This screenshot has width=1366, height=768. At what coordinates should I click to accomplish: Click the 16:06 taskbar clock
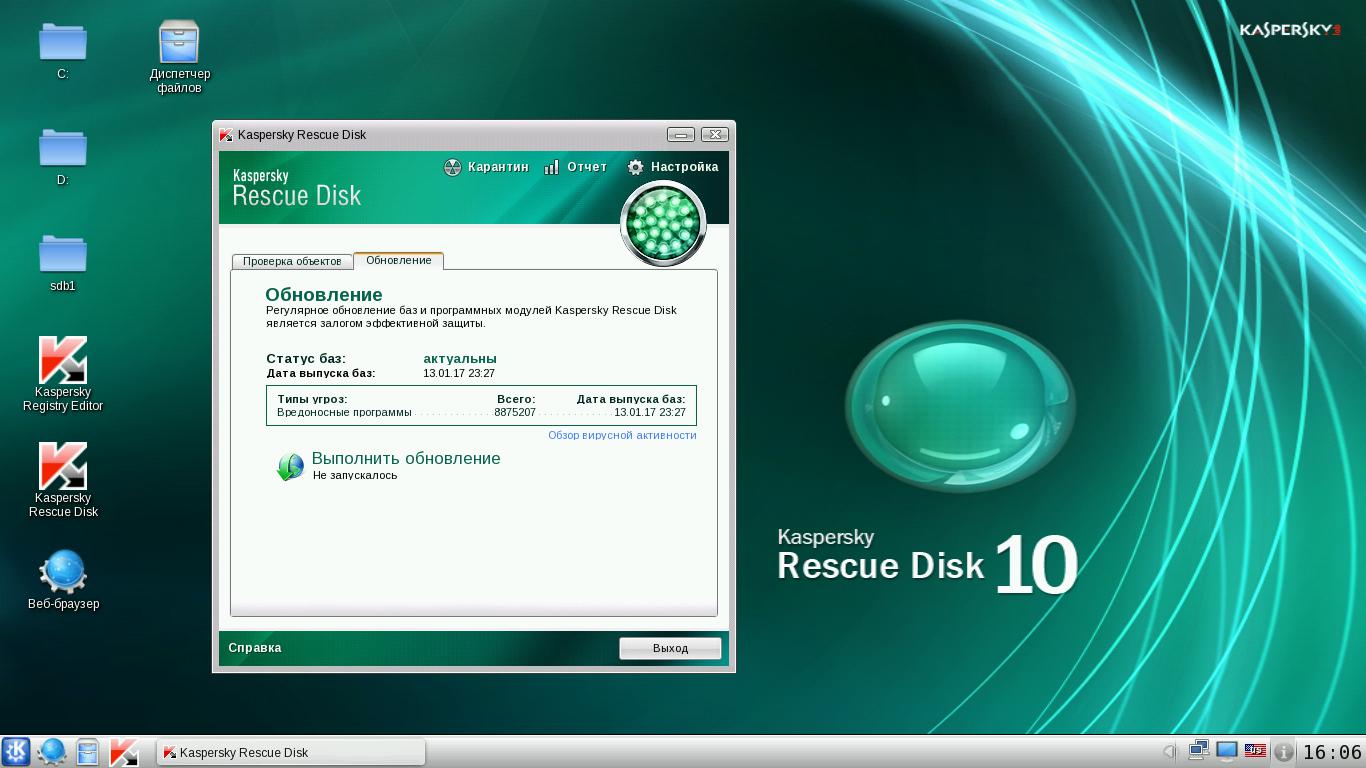tap(1332, 752)
